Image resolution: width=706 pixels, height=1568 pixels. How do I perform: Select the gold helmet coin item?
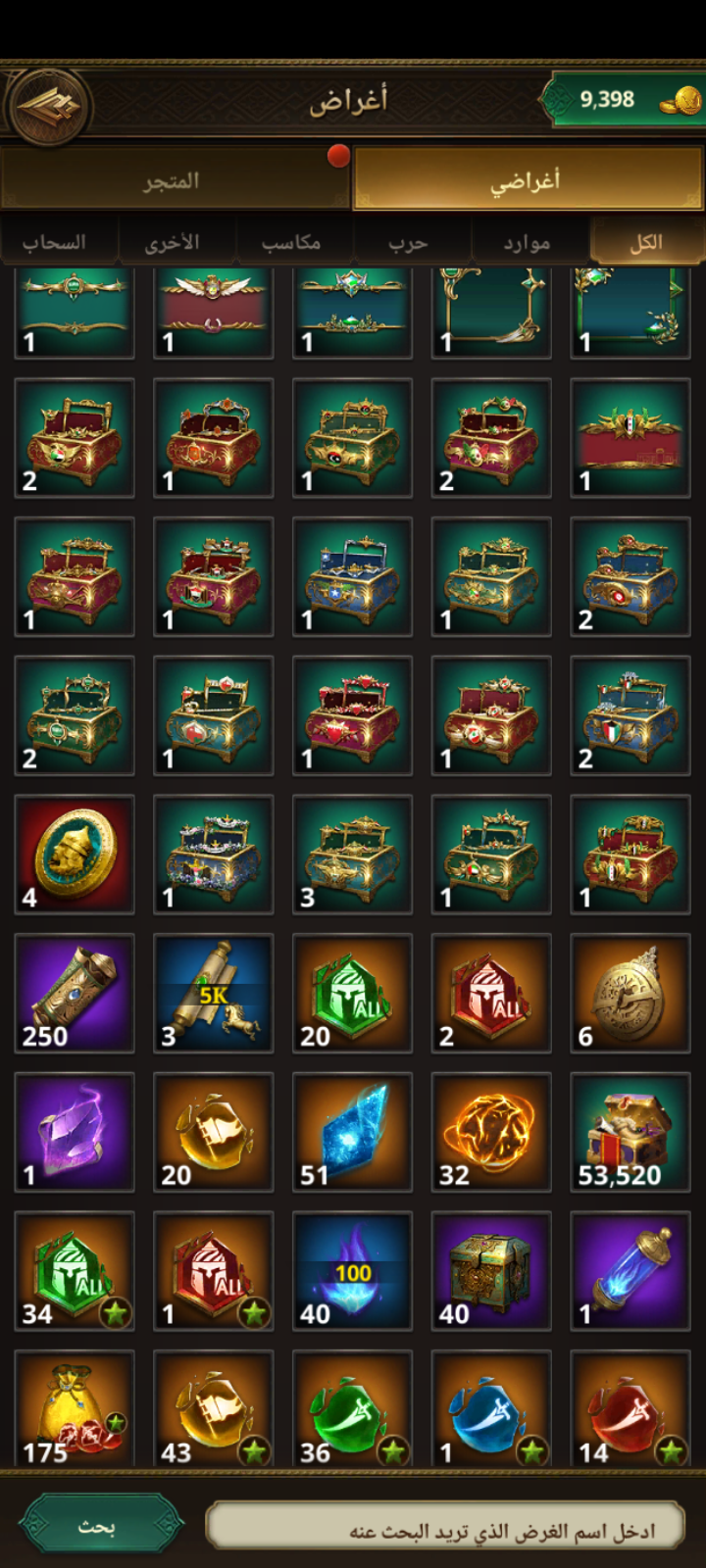pos(75,855)
